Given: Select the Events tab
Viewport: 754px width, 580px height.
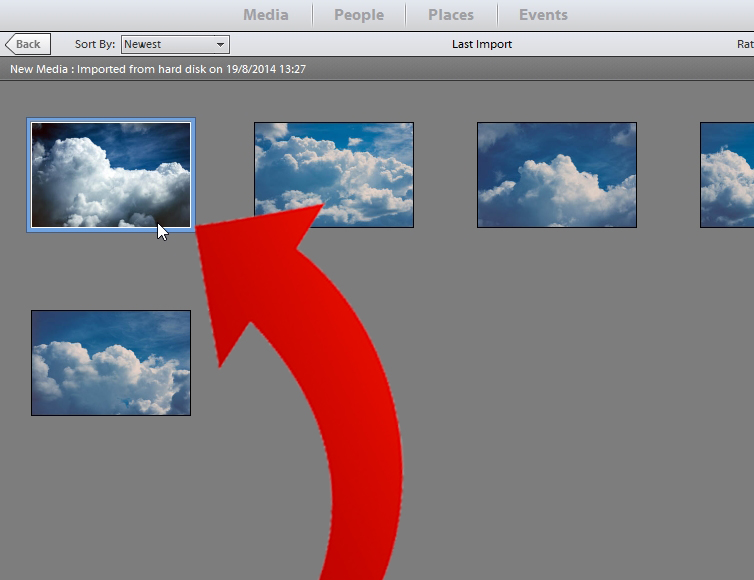Looking at the screenshot, I should coord(543,15).
